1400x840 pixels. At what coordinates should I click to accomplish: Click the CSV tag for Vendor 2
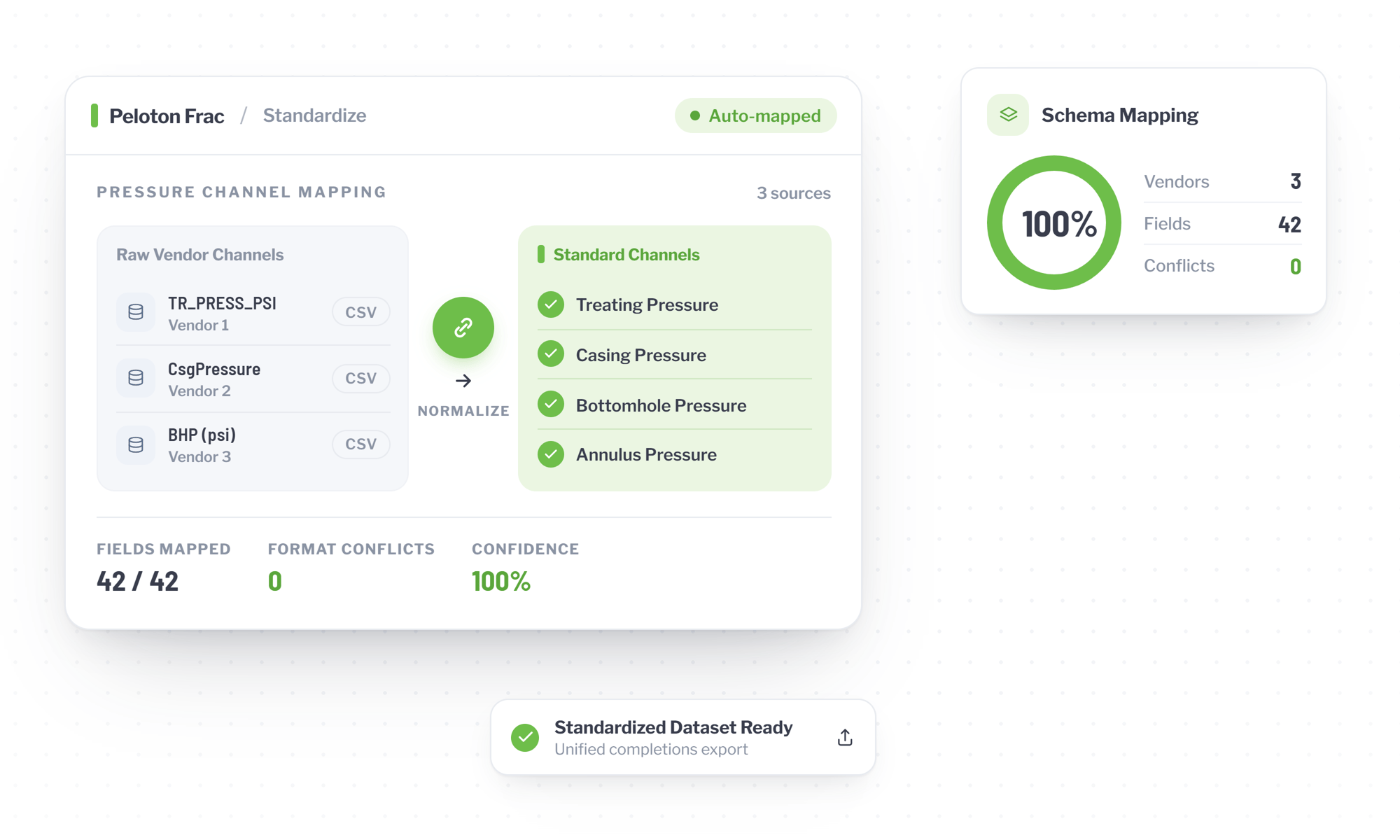tap(361, 378)
